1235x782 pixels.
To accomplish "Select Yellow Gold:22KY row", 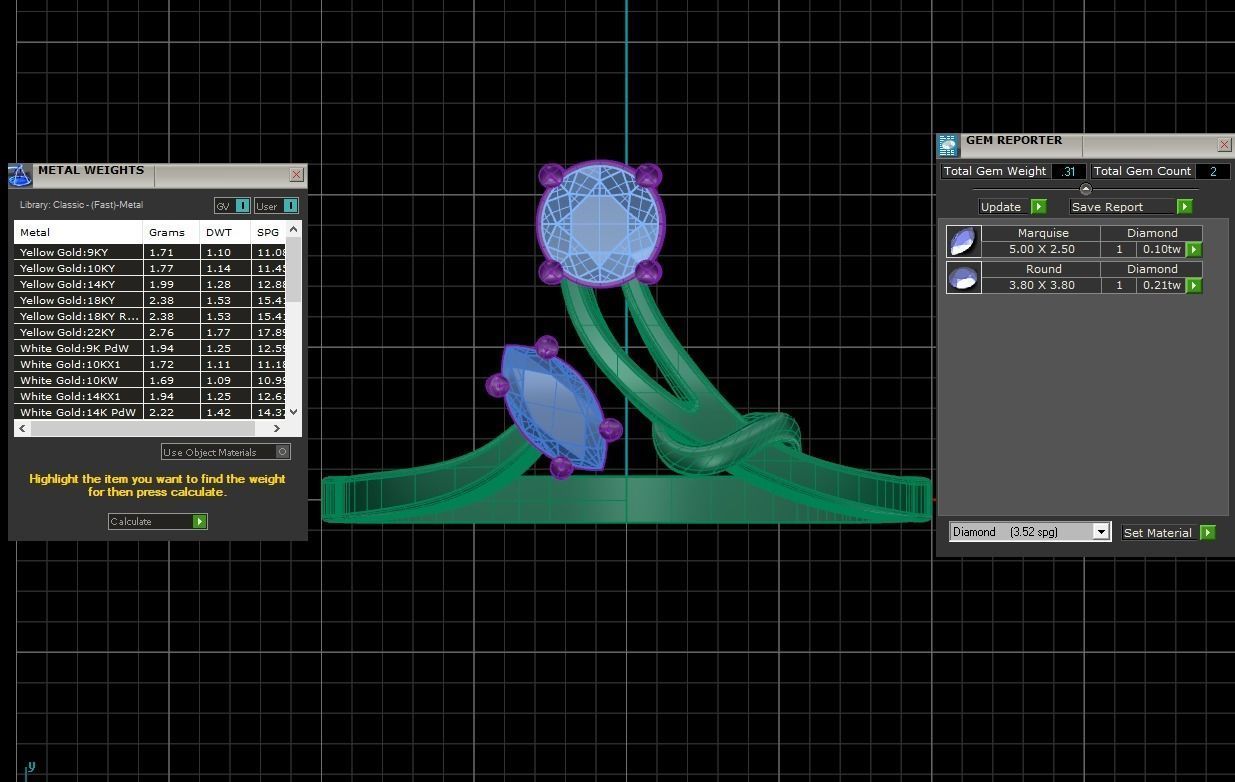I will point(150,333).
